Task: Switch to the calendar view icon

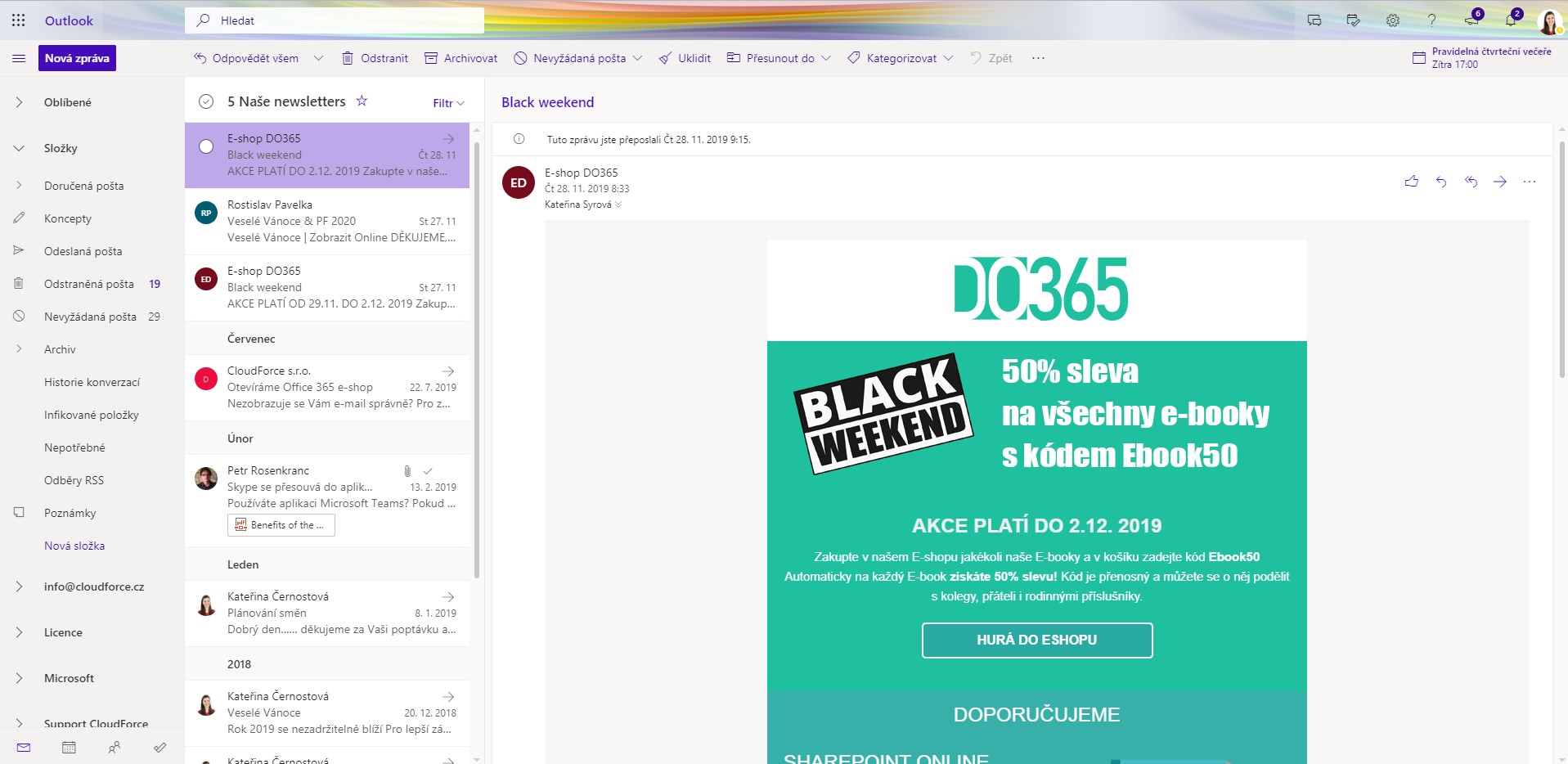Action: (x=69, y=747)
